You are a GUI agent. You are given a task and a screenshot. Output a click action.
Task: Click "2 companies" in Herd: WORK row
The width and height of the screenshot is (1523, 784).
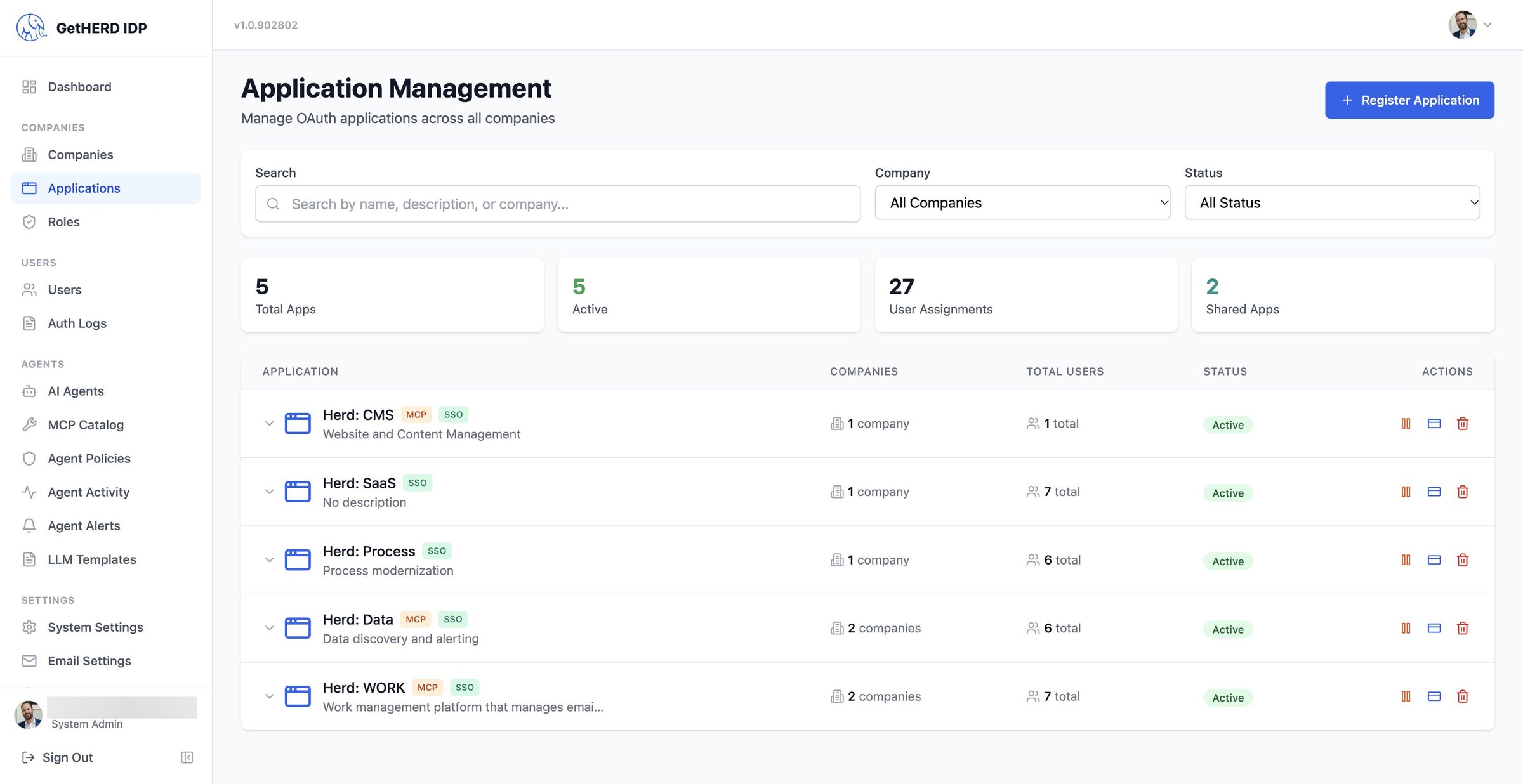(x=884, y=696)
